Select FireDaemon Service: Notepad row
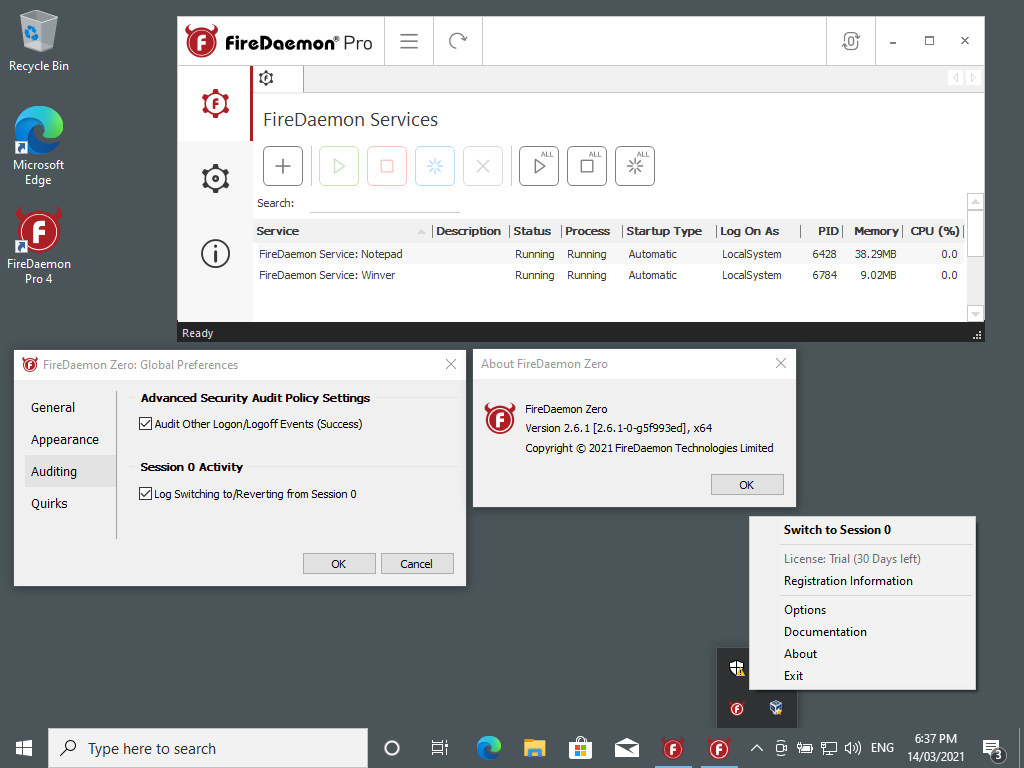This screenshot has width=1024, height=768. tap(608, 254)
